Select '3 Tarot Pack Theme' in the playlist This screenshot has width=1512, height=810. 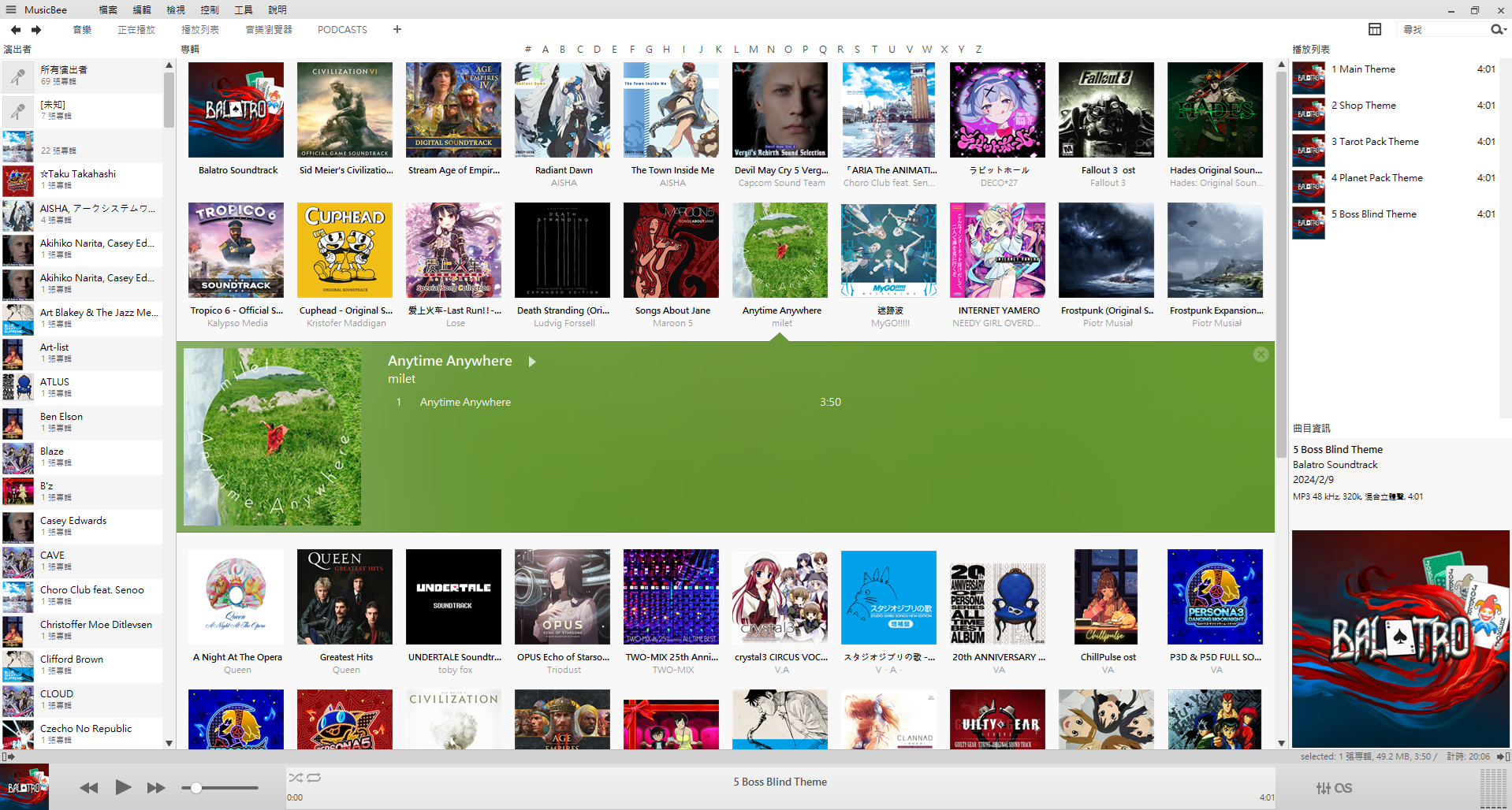pyautogui.click(x=1395, y=150)
